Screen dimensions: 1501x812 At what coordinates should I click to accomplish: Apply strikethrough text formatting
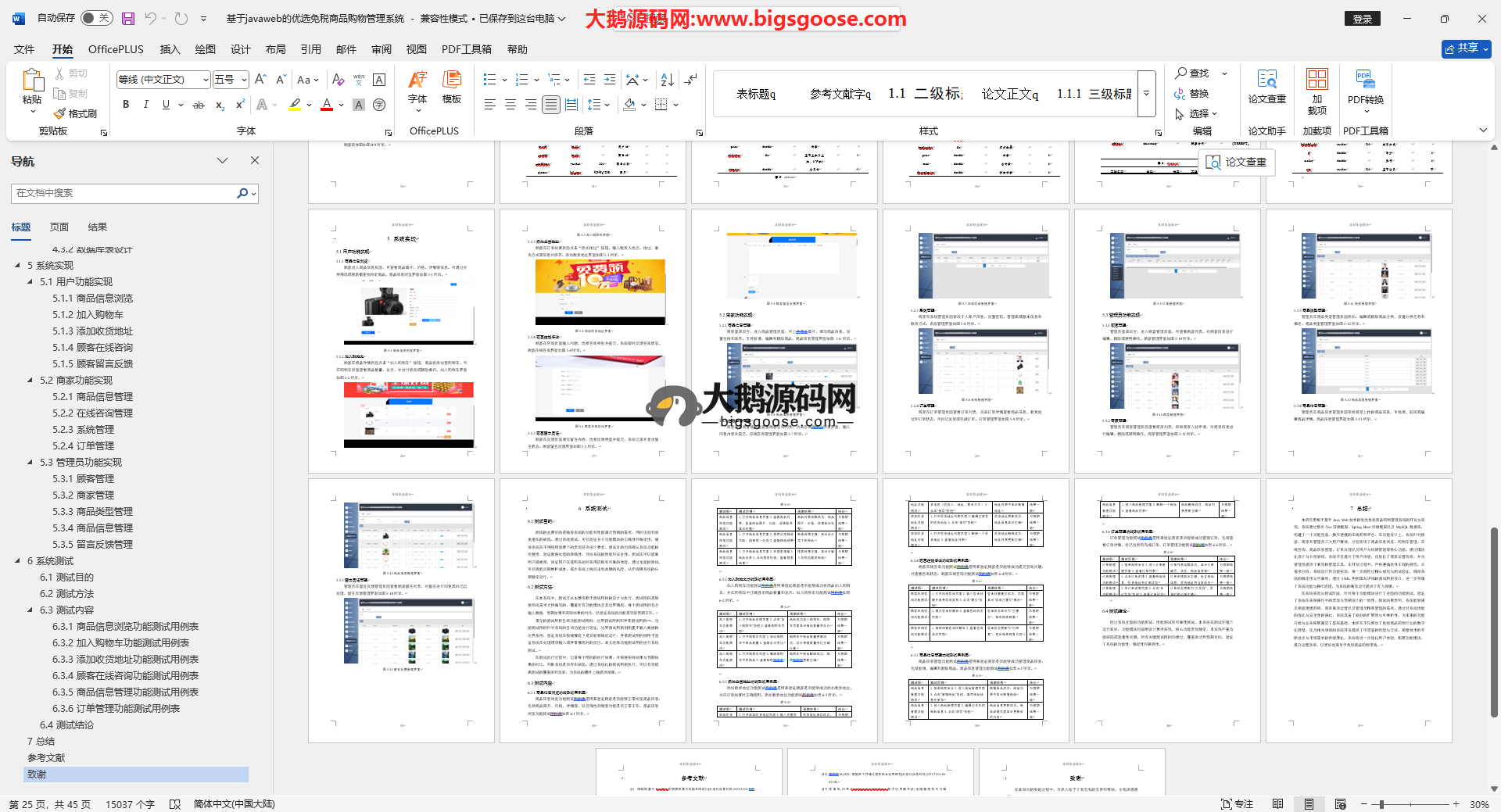tap(199, 105)
